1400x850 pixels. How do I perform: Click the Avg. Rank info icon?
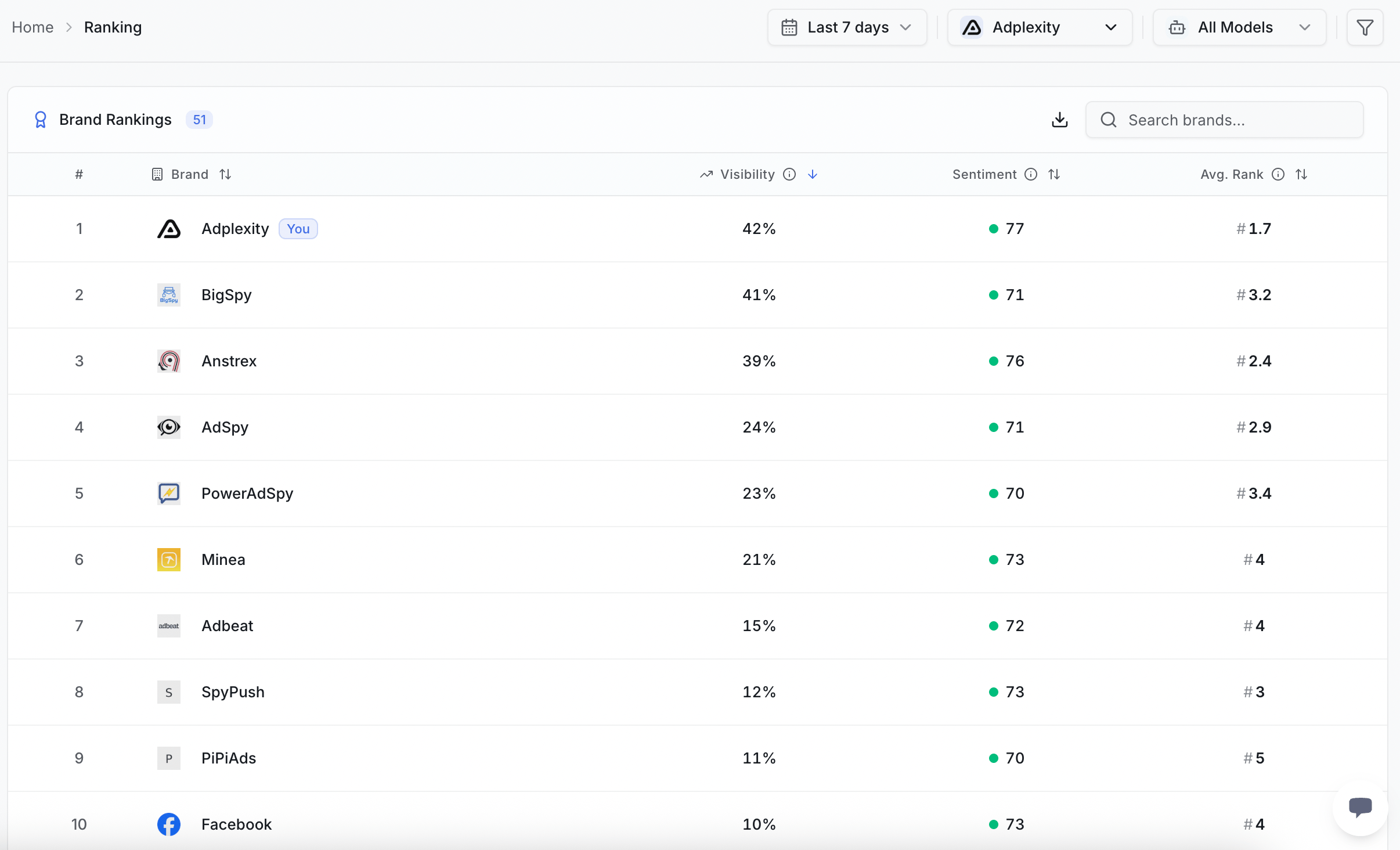click(1278, 174)
